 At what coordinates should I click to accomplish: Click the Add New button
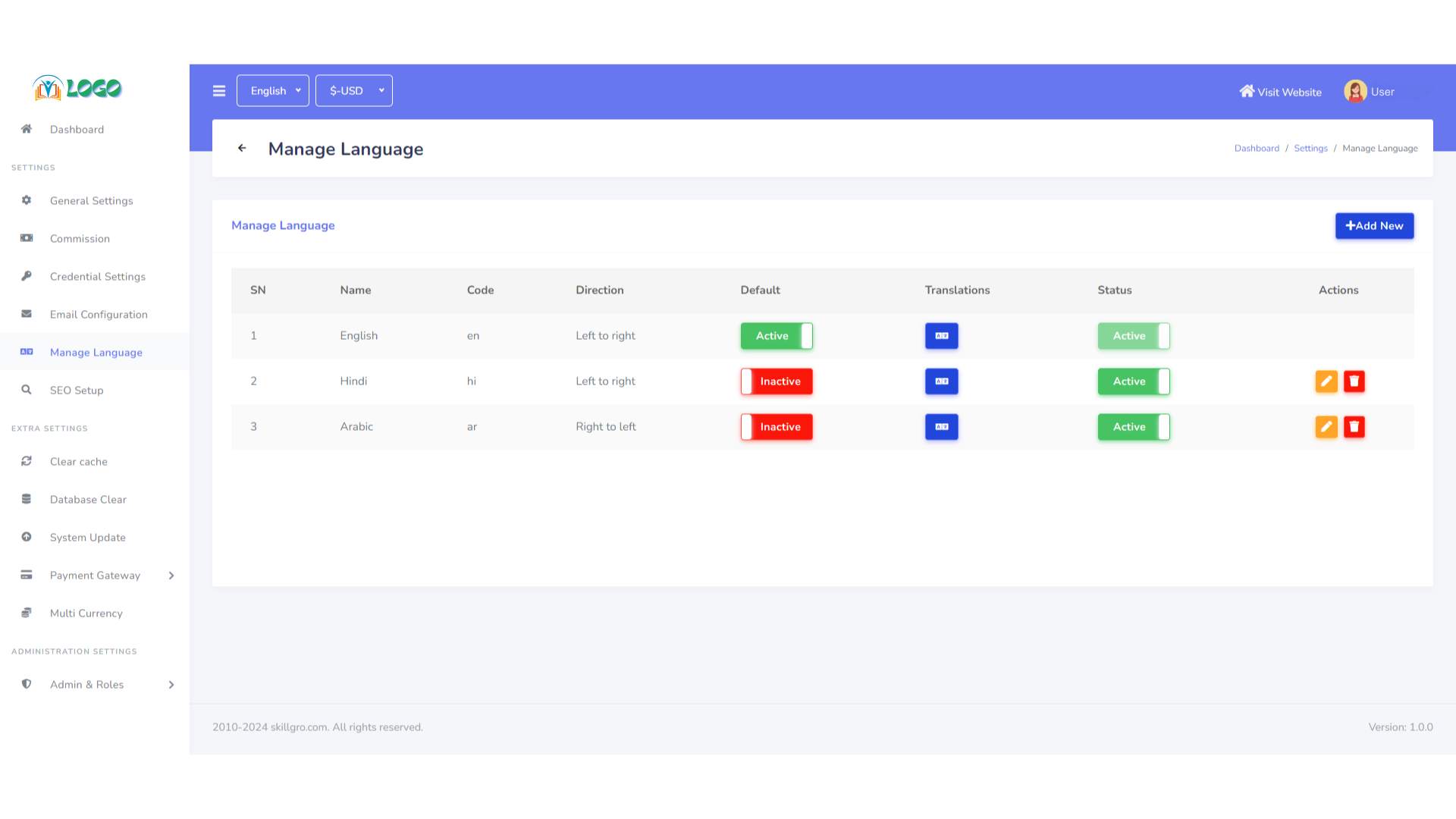click(x=1374, y=226)
